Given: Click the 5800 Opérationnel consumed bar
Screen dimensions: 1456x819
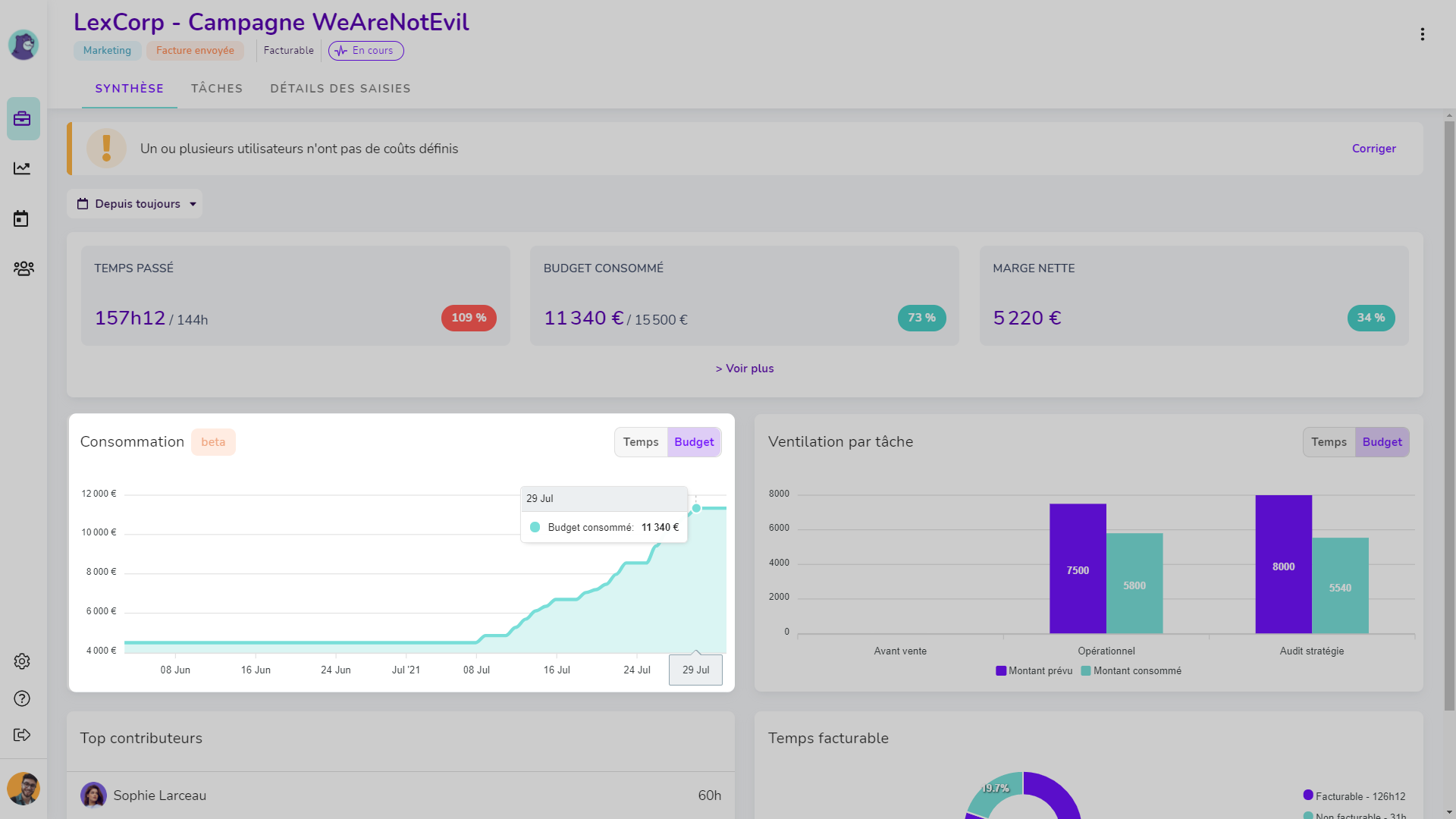Looking at the screenshot, I should point(1134,584).
